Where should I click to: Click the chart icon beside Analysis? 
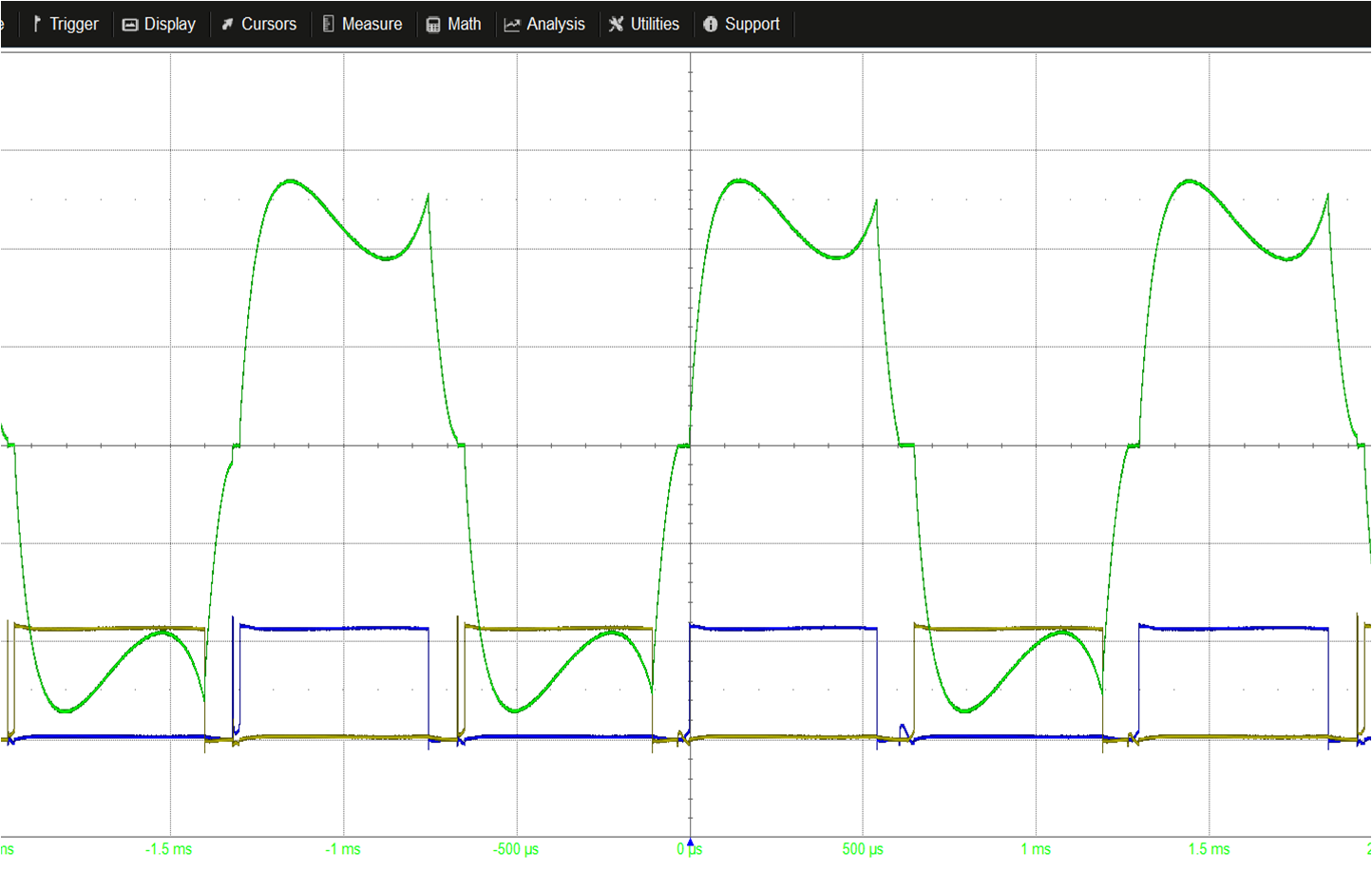(x=512, y=25)
